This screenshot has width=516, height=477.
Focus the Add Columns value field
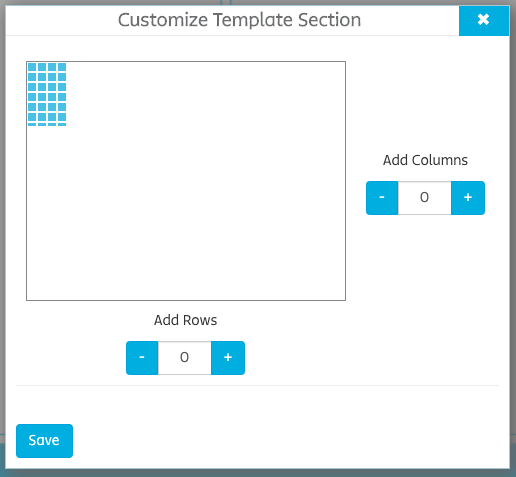(x=424, y=198)
